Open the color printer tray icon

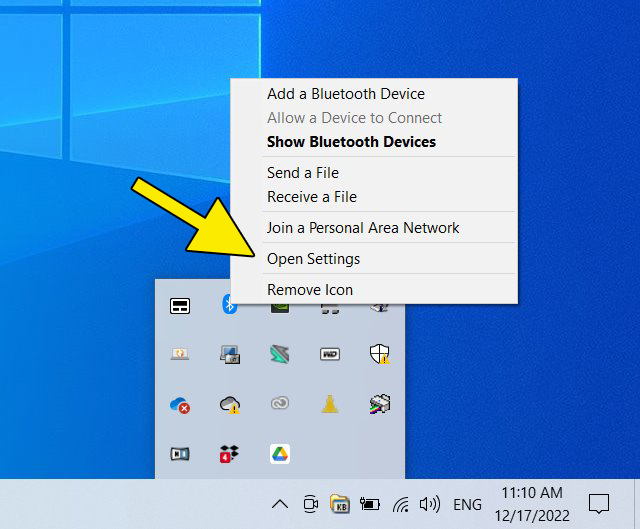pos(380,404)
